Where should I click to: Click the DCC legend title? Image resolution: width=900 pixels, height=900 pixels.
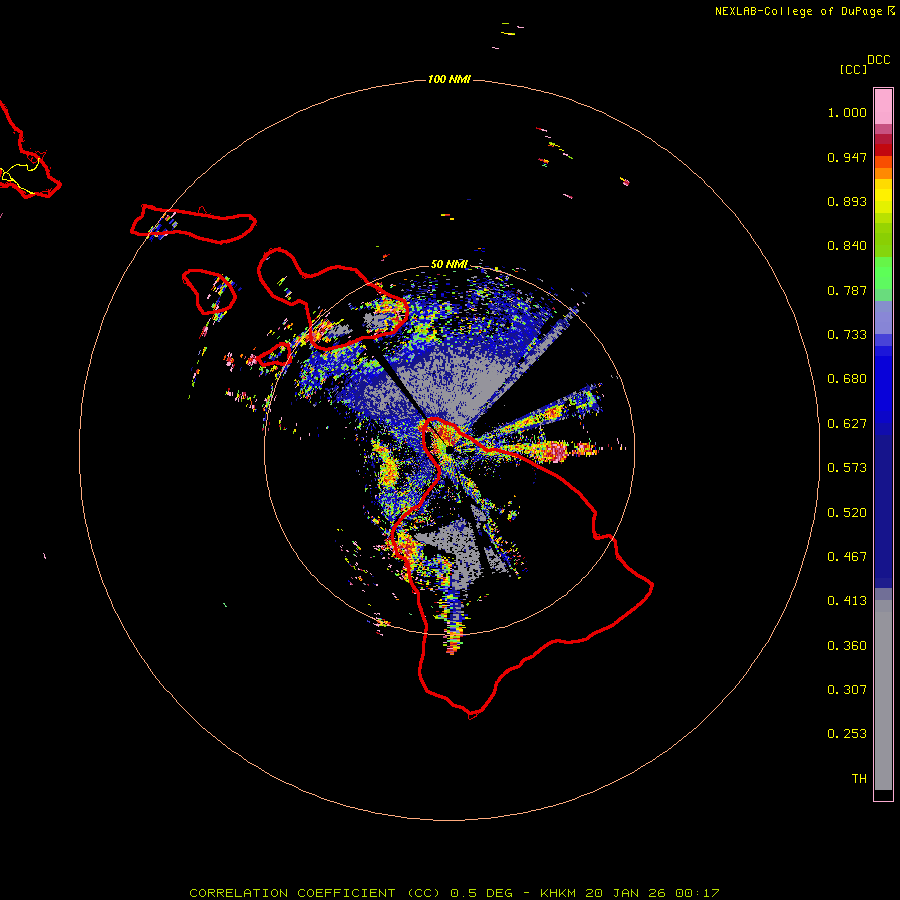coord(878,60)
